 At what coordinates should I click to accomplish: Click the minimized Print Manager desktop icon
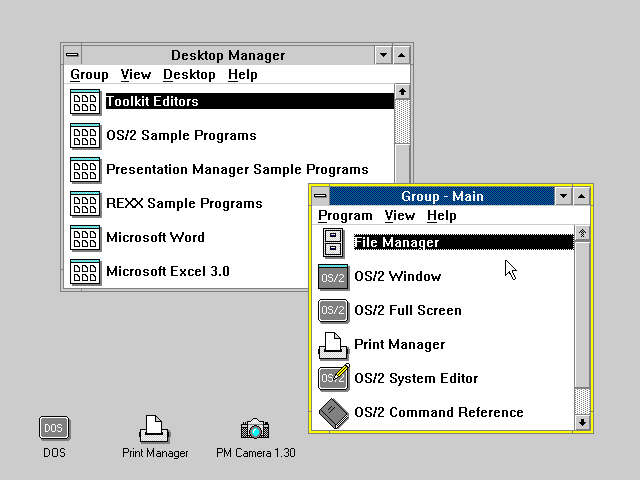coord(154,429)
